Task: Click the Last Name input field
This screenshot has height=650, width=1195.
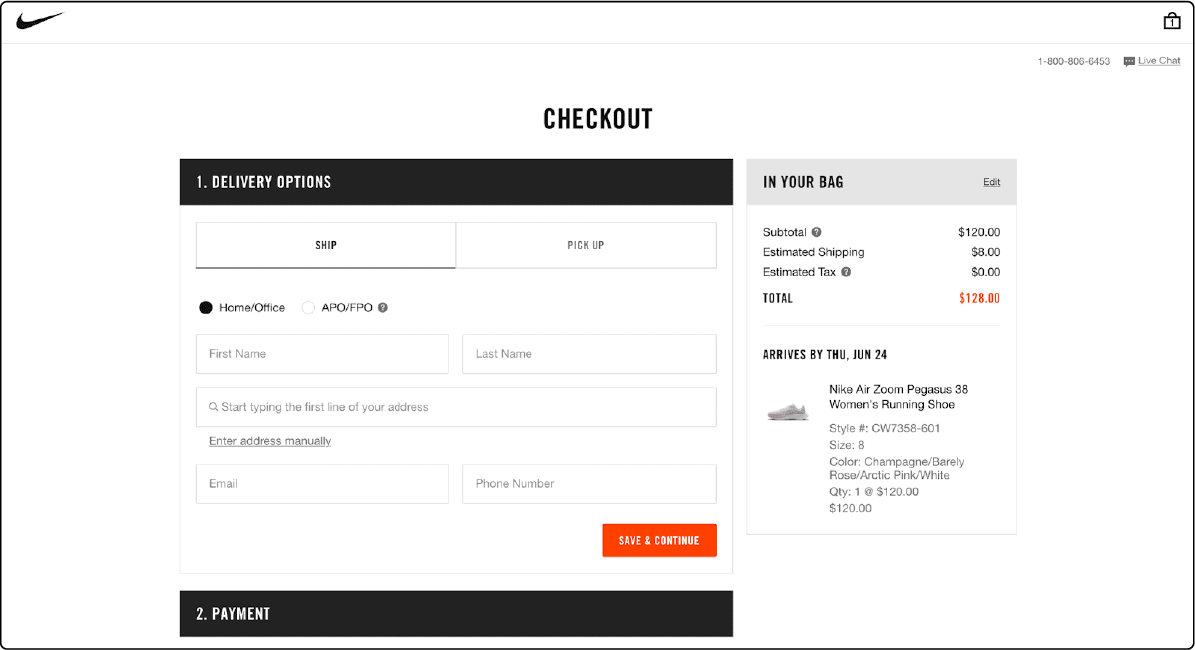Action: [589, 354]
